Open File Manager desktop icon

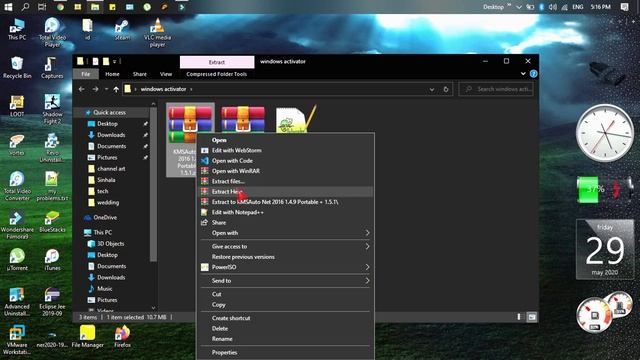(x=87, y=337)
